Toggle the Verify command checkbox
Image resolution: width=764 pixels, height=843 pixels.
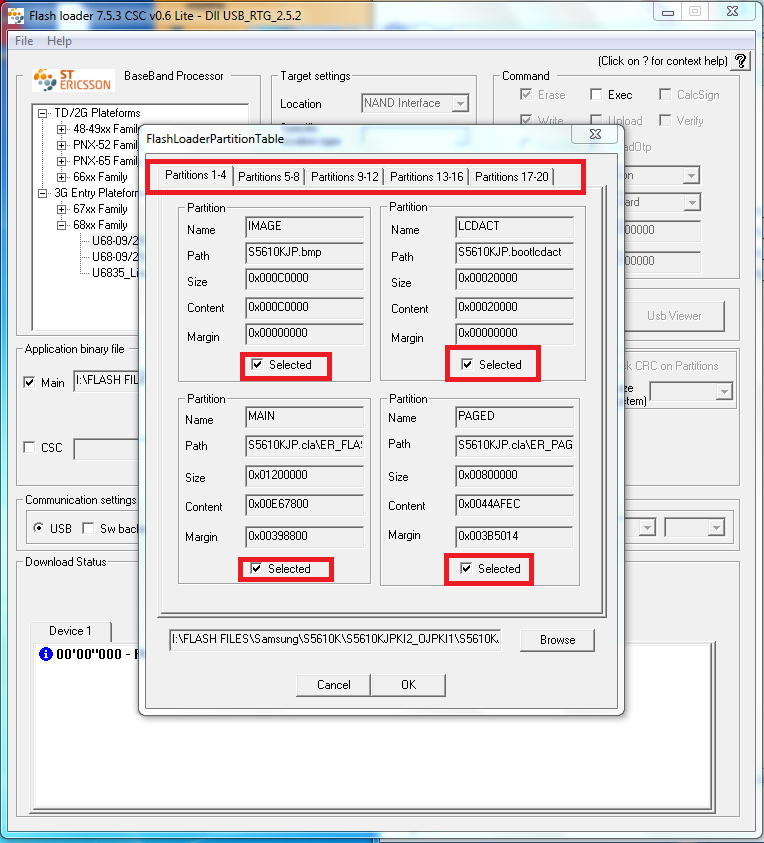click(x=665, y=120)
